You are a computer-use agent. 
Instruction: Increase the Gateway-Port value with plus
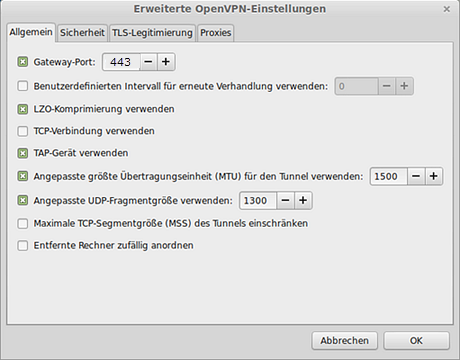pyautogui.click(x=166, y=62)
